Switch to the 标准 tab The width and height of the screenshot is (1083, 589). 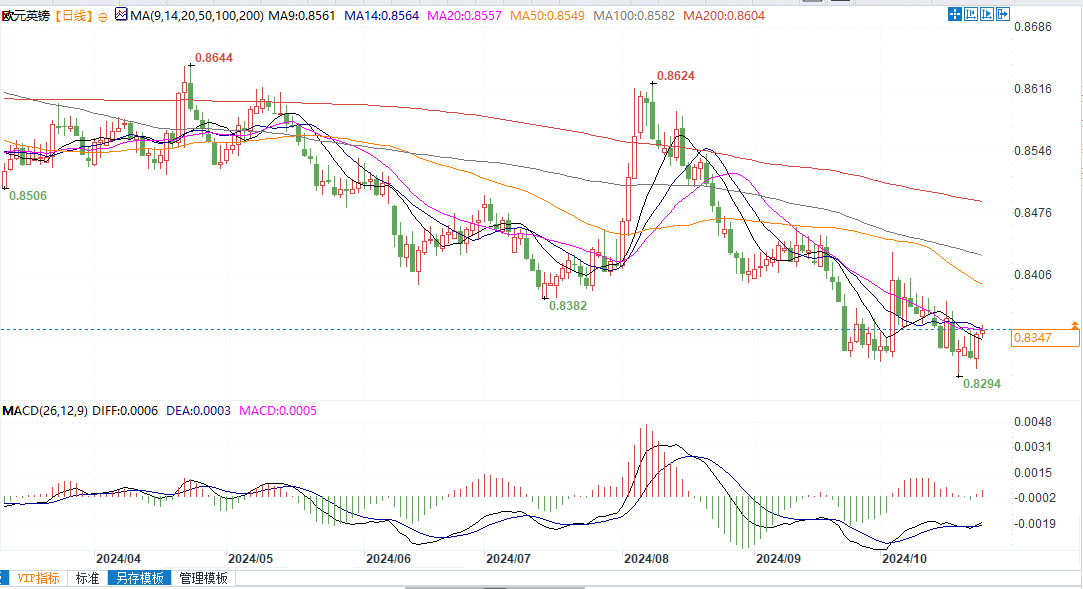pyautogui.click(x=88, y=578)
